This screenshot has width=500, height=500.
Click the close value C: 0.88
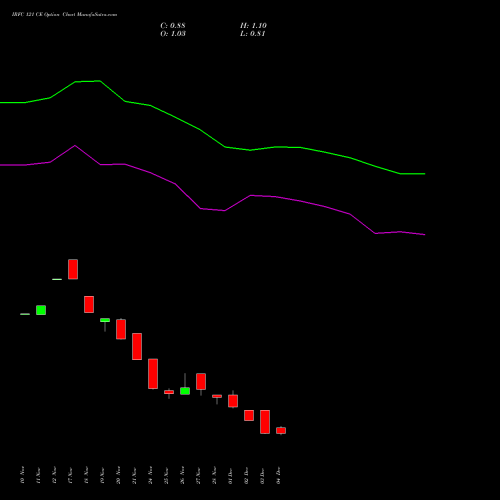[x=173, y=26]
